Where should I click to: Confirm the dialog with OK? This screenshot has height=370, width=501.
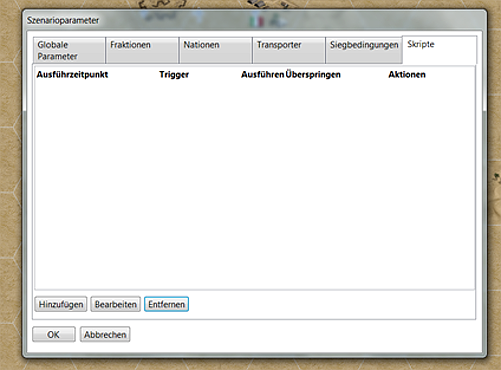[x=54, y=334]
